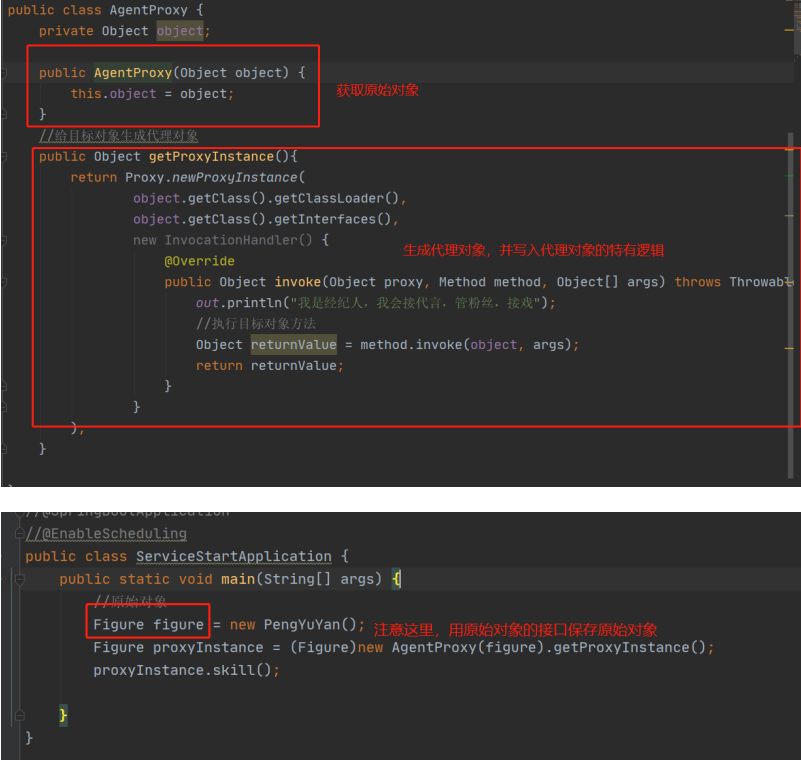Click getClassLoader() call

click(336, 198)
